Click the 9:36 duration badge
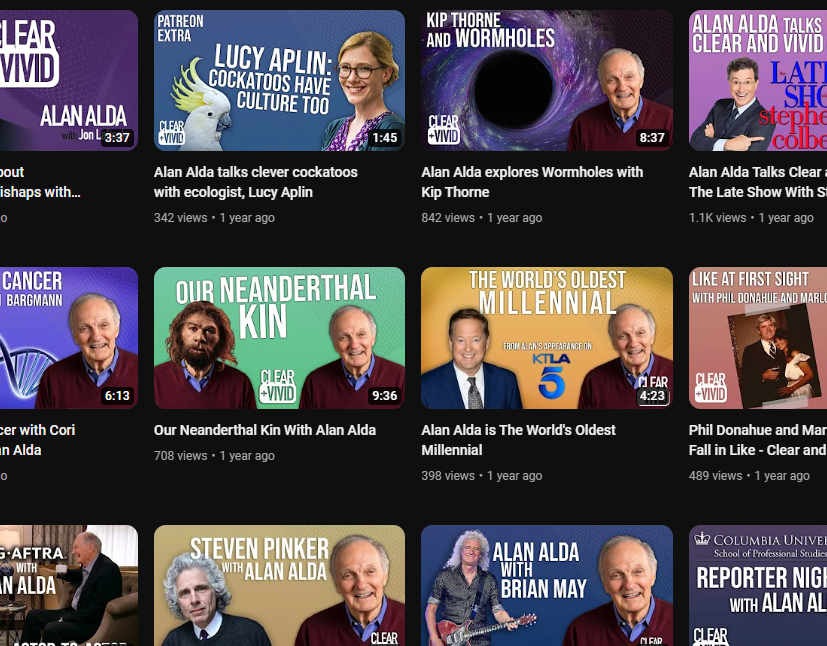This screenshot has height=646, width=827. point(384,396)
